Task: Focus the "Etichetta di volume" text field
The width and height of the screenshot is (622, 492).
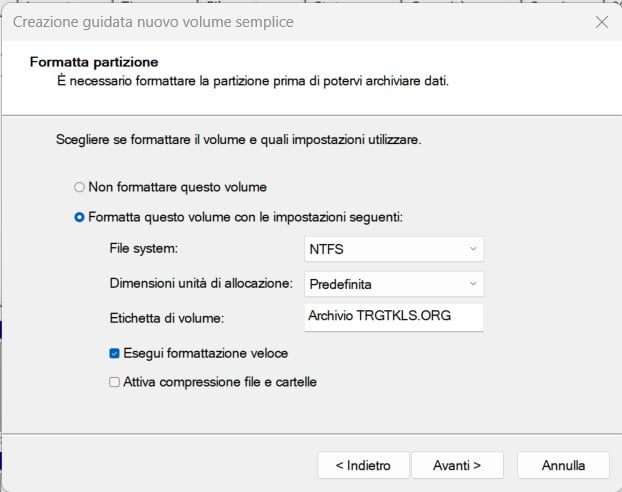Action: point(394,317)
